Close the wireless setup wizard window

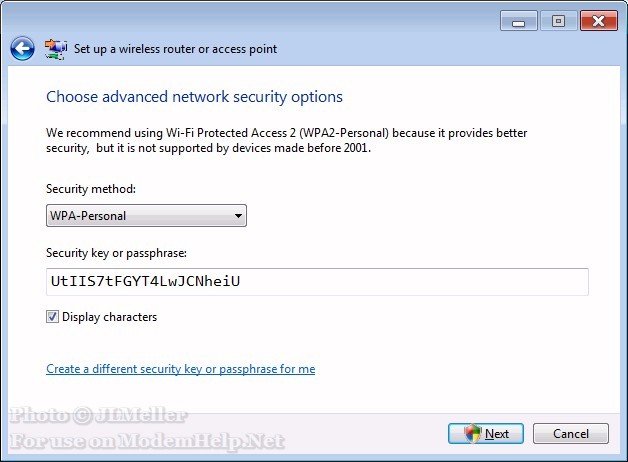pyautogui.click(x=598, y=20)
